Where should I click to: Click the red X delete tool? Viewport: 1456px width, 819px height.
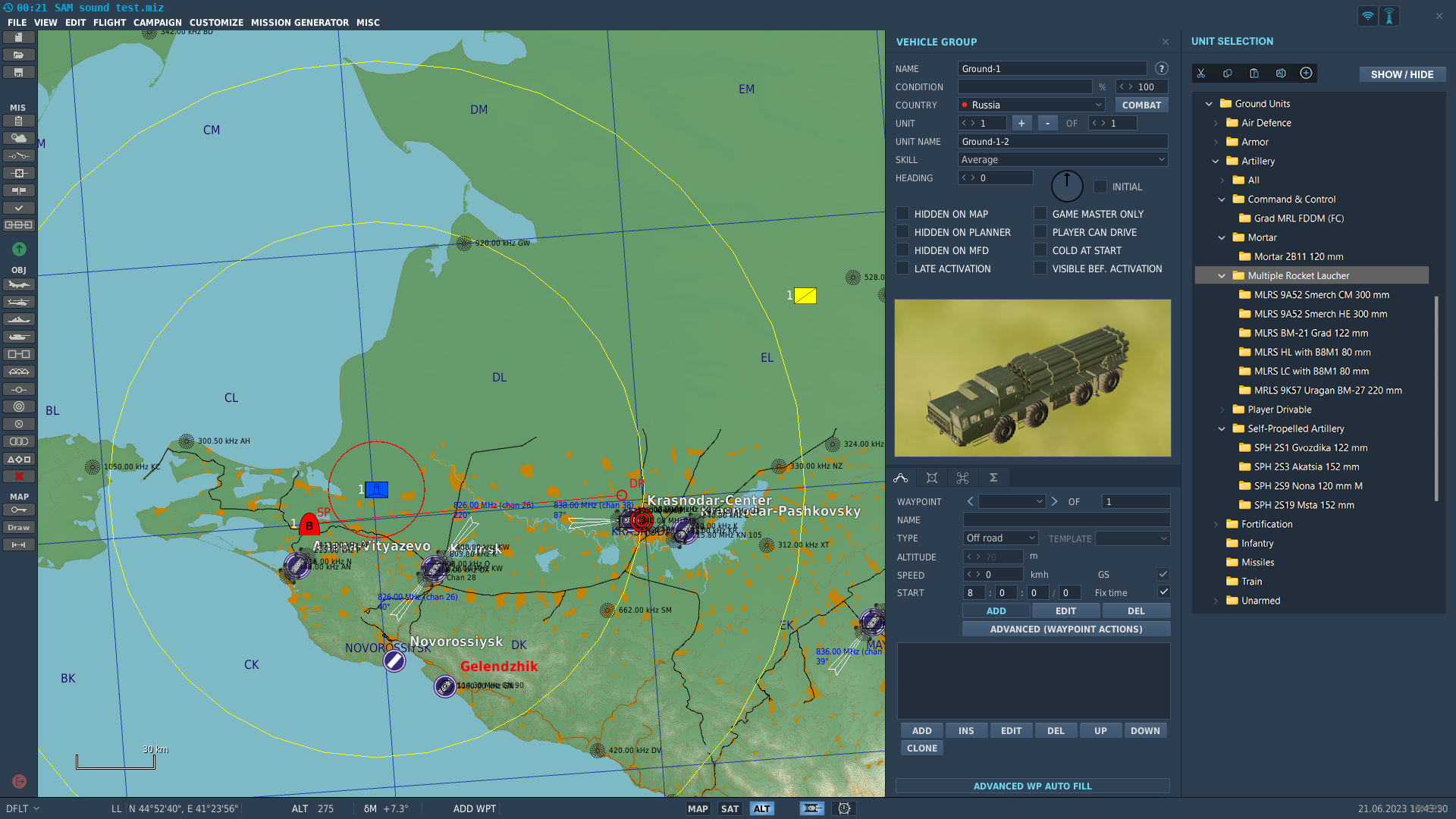pyautogui.click(x=19, y=476)
